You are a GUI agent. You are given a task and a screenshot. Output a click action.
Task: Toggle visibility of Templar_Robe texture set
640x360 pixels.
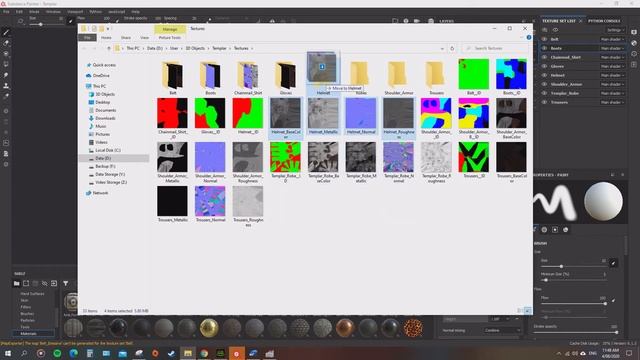pyautogui.click(x=544, y=93)
